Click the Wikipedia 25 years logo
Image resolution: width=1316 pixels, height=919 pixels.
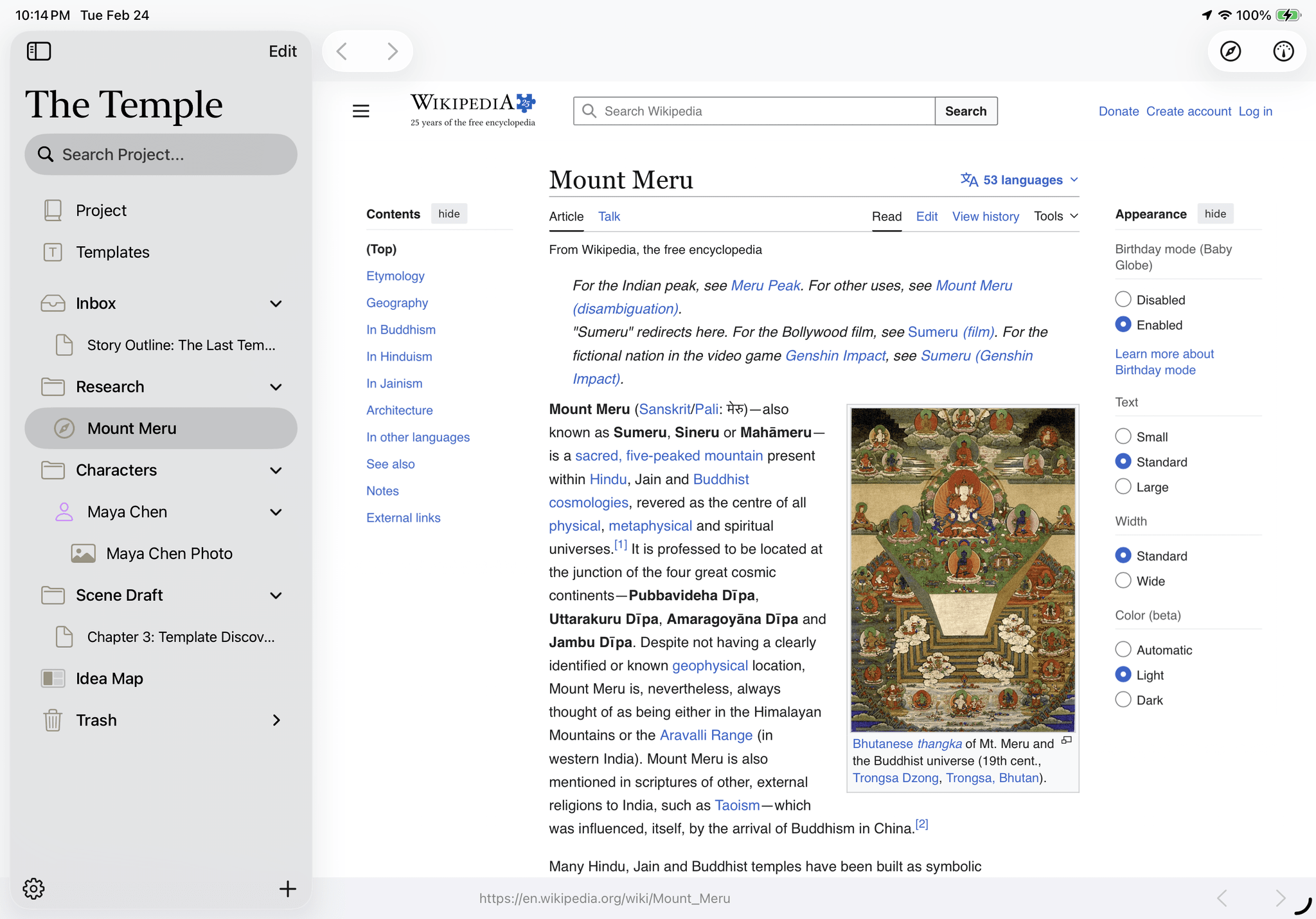pyautogui.click(x=473, y=110)
